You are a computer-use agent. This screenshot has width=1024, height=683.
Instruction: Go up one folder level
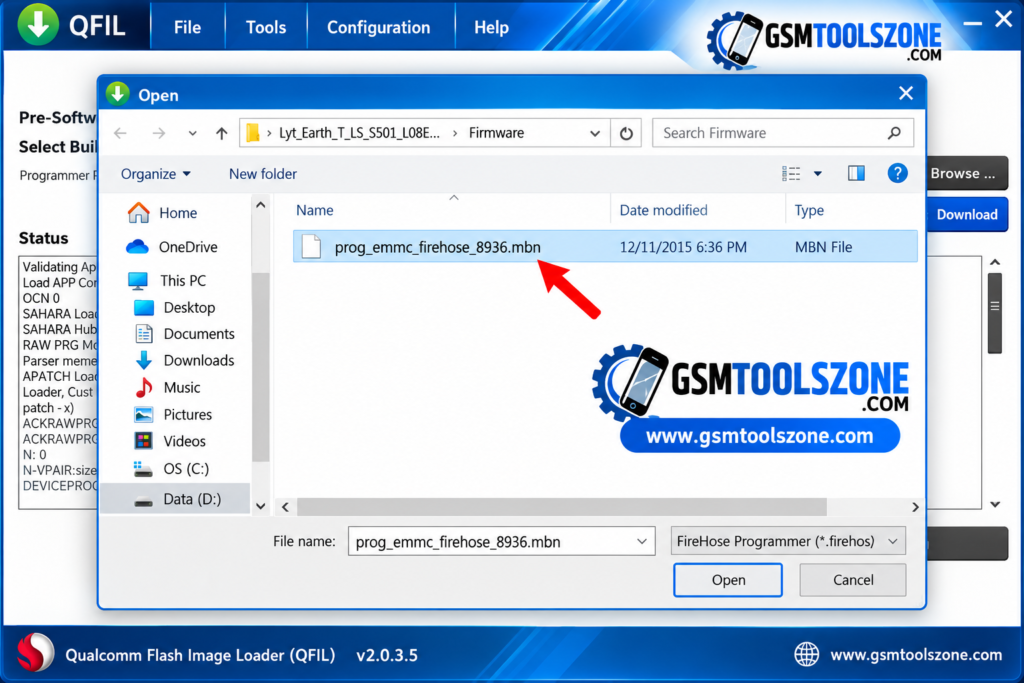221,133
